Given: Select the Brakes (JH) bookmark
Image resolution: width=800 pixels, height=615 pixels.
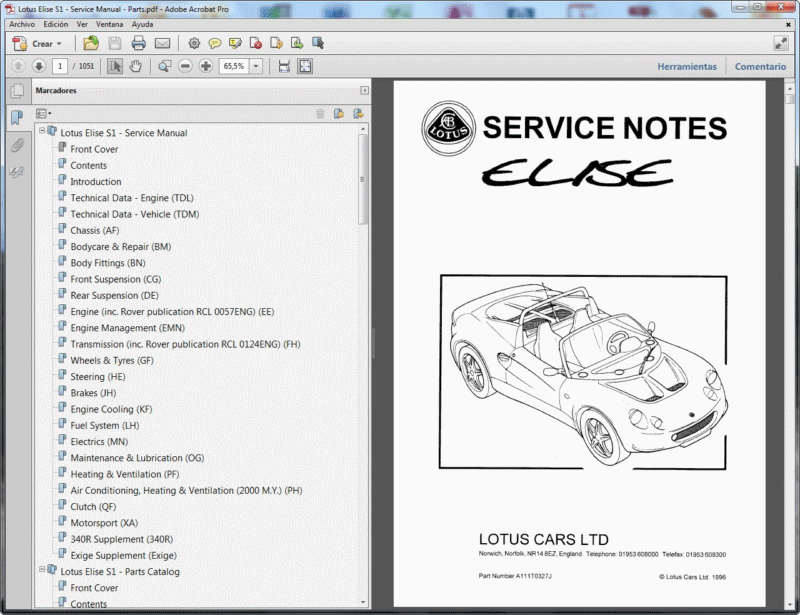Looking at the screenshot, I should pyautogui.click(x=95, y=392).
